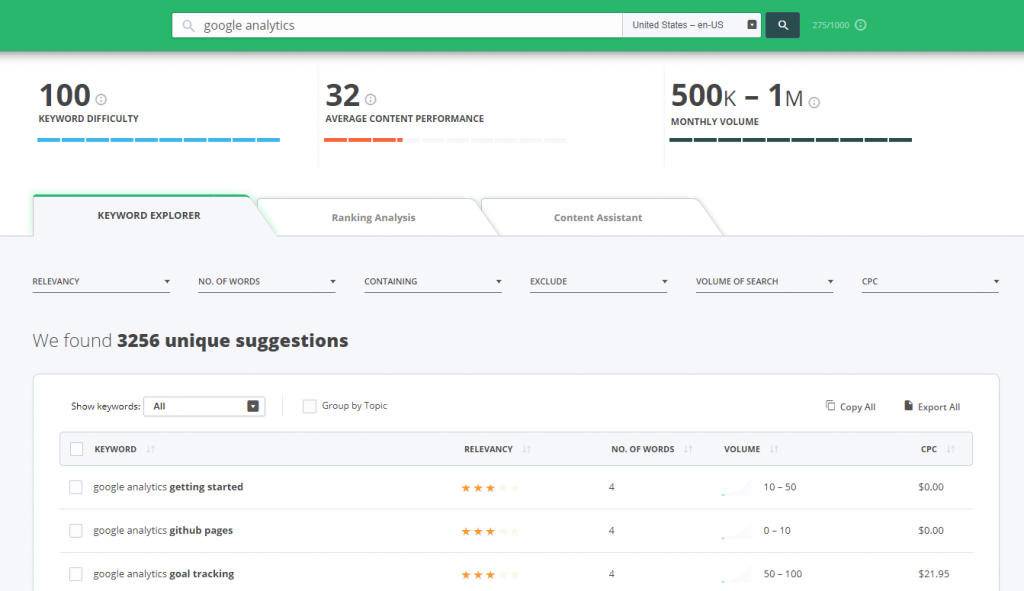Click the '0 – 10' volume value
Viewport: 1024px width, 591px height.
(x=776, y=530)
